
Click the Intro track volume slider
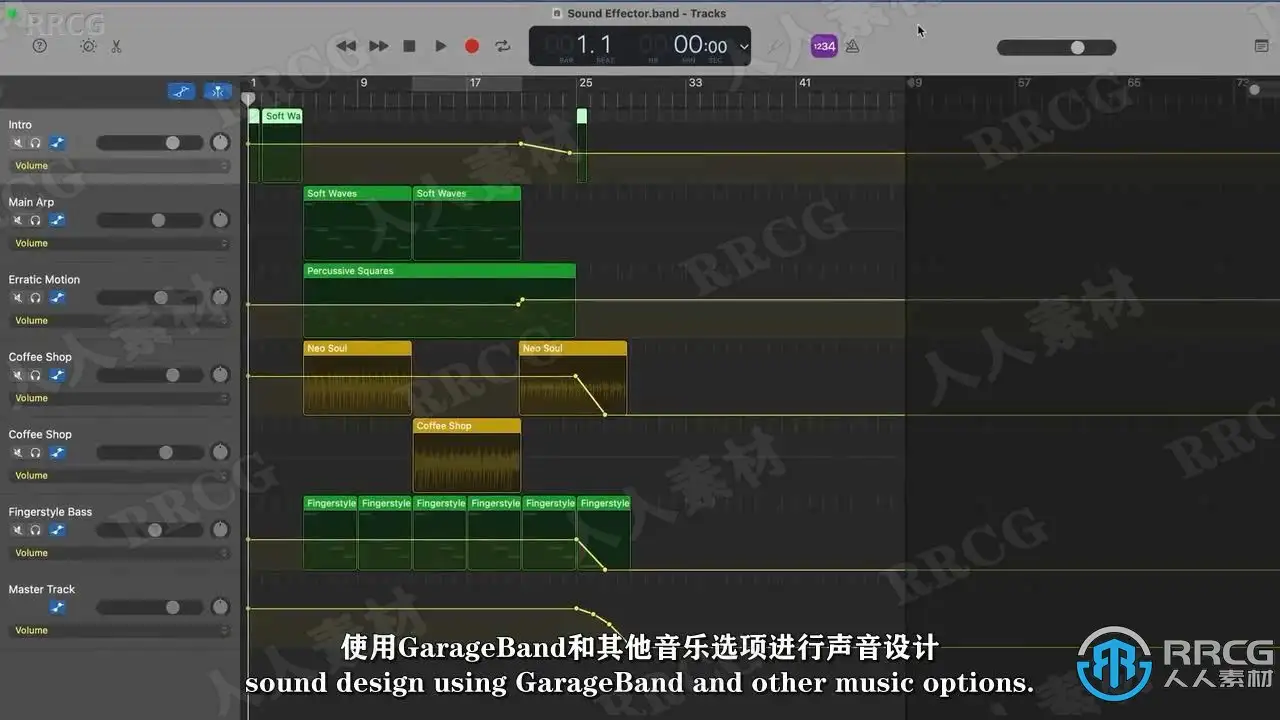click(149, 143)
